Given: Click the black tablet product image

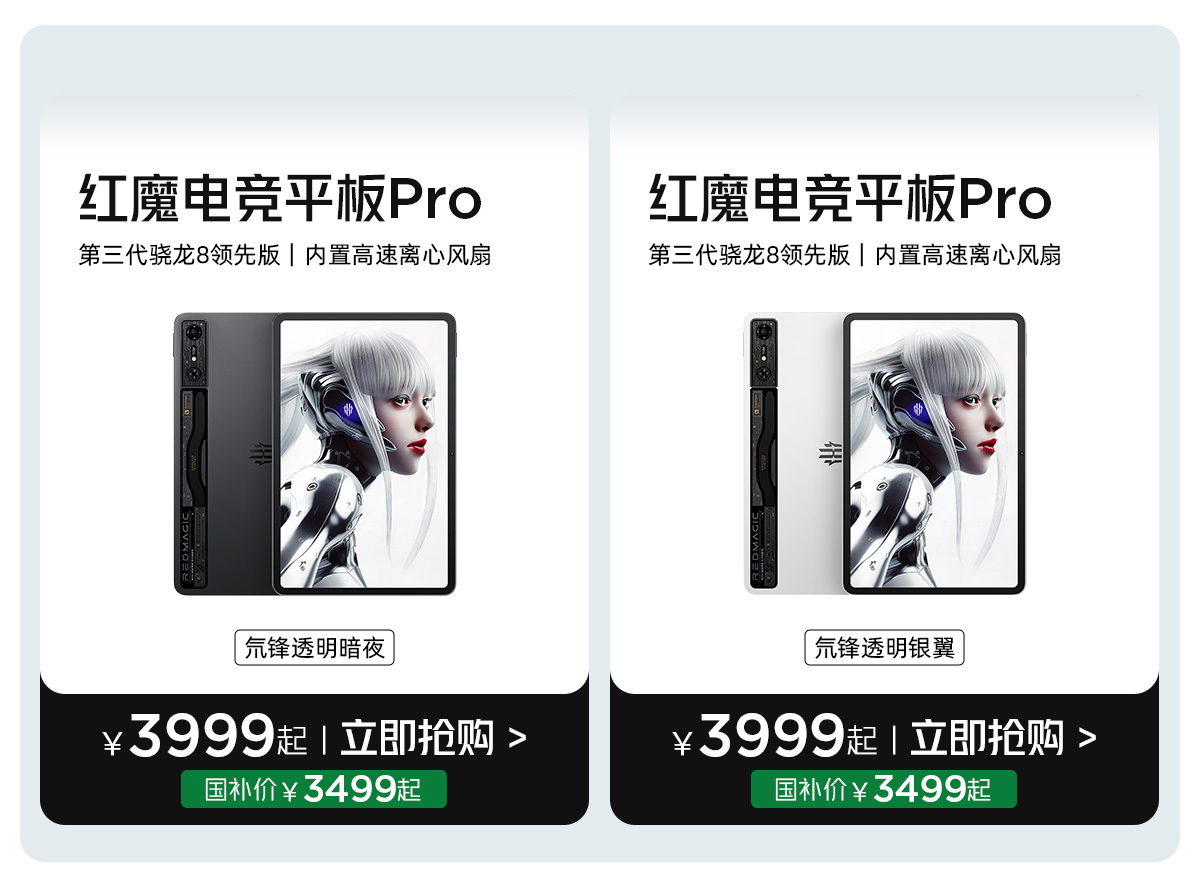Looking at the screenshot, I should 315,454.
